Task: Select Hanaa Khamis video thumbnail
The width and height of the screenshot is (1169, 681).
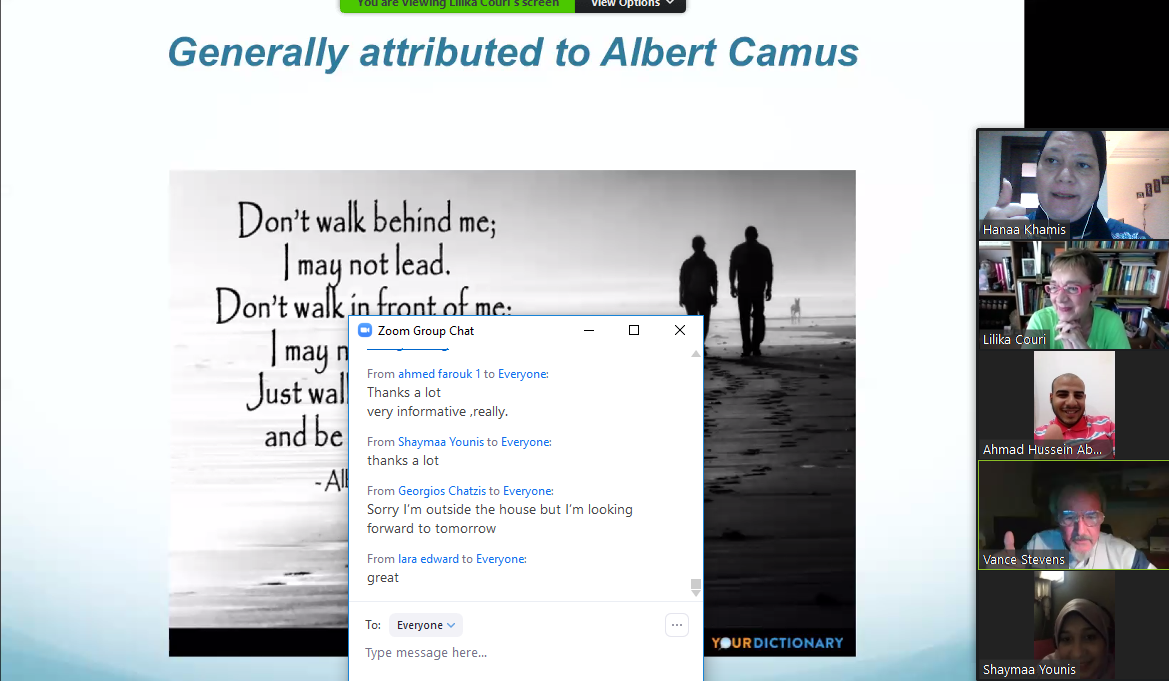Action: coord(1073,184)
